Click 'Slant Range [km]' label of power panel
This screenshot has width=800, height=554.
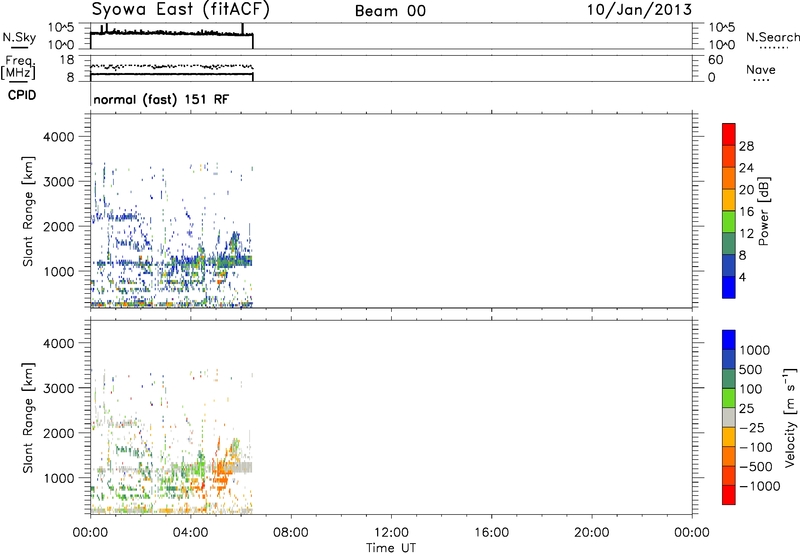coord(29,212)
